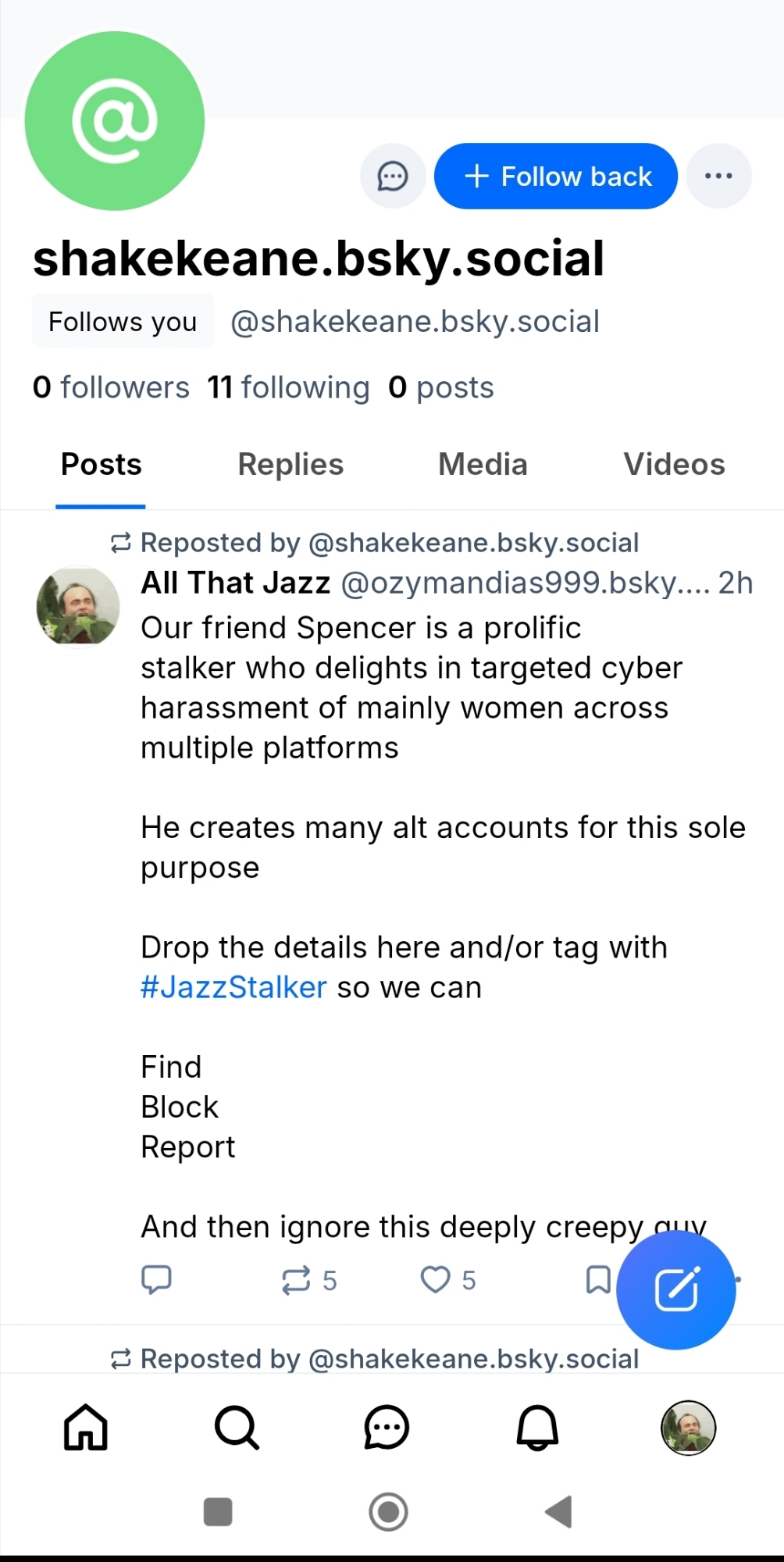The width and height of the screenshot is (784, 1562).
Task: Open the #JazzStalker hashtag link
Action: point(233,988)
